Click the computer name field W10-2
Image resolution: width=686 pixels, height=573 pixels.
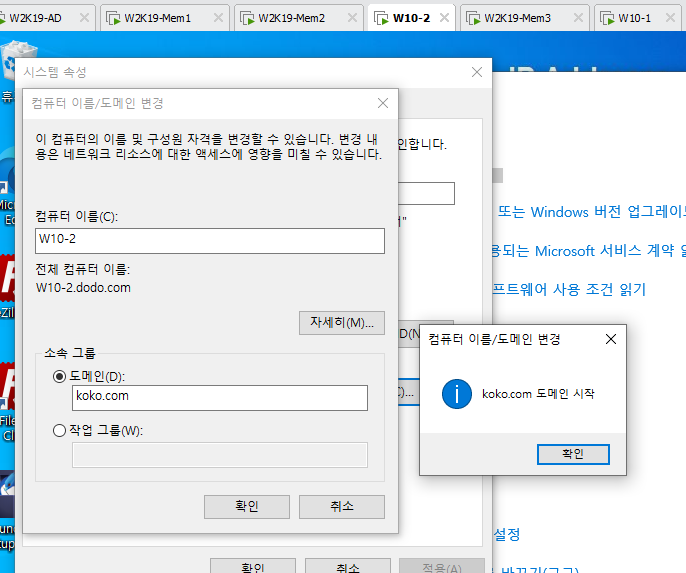tap(210, 241)
